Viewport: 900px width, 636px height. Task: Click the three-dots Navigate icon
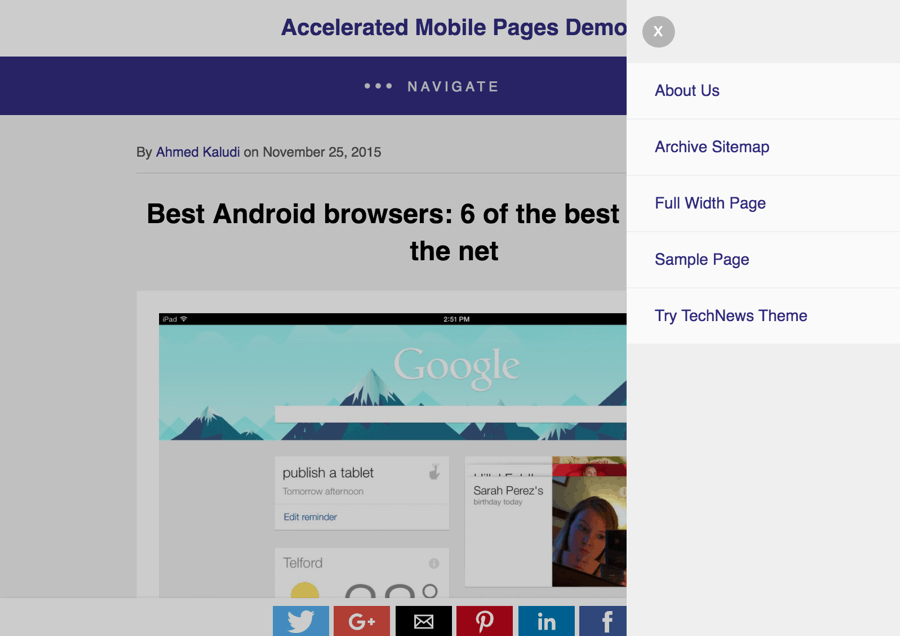coord(378,86)
